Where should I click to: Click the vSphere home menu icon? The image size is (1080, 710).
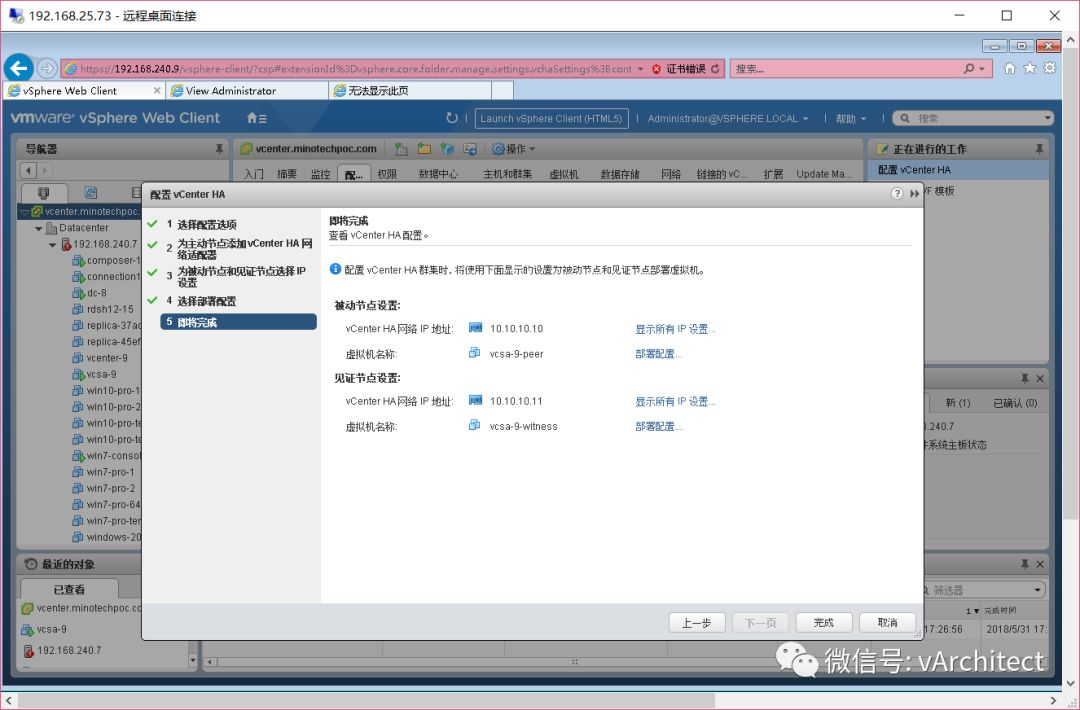pyautogui.click(x=256, y=118)
